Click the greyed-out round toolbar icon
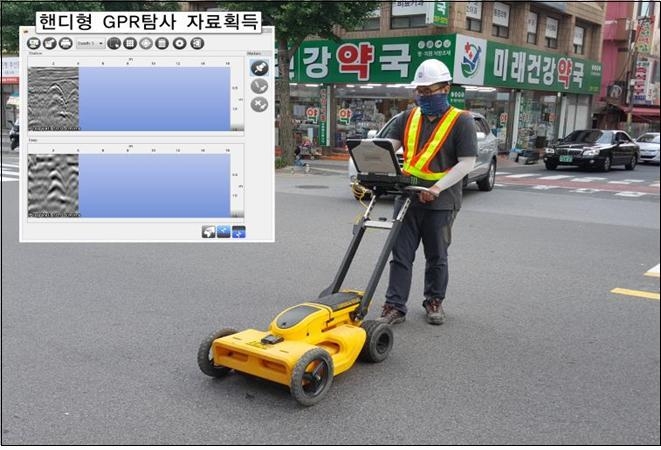661x450 pixels. click(146, 43)
